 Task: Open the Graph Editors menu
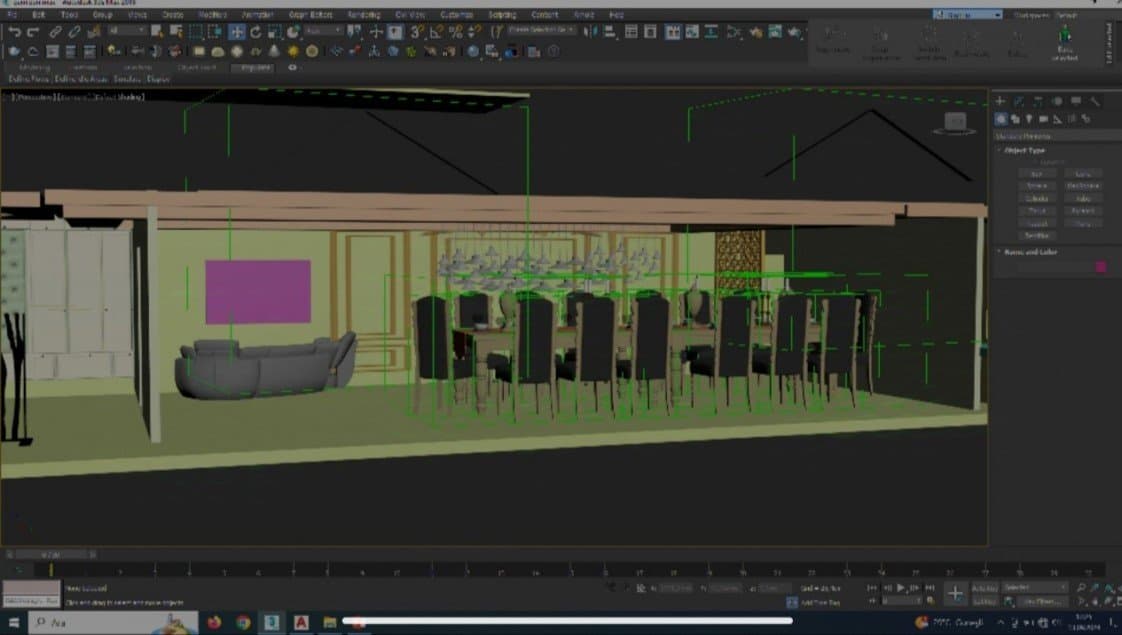pos(311,14)
